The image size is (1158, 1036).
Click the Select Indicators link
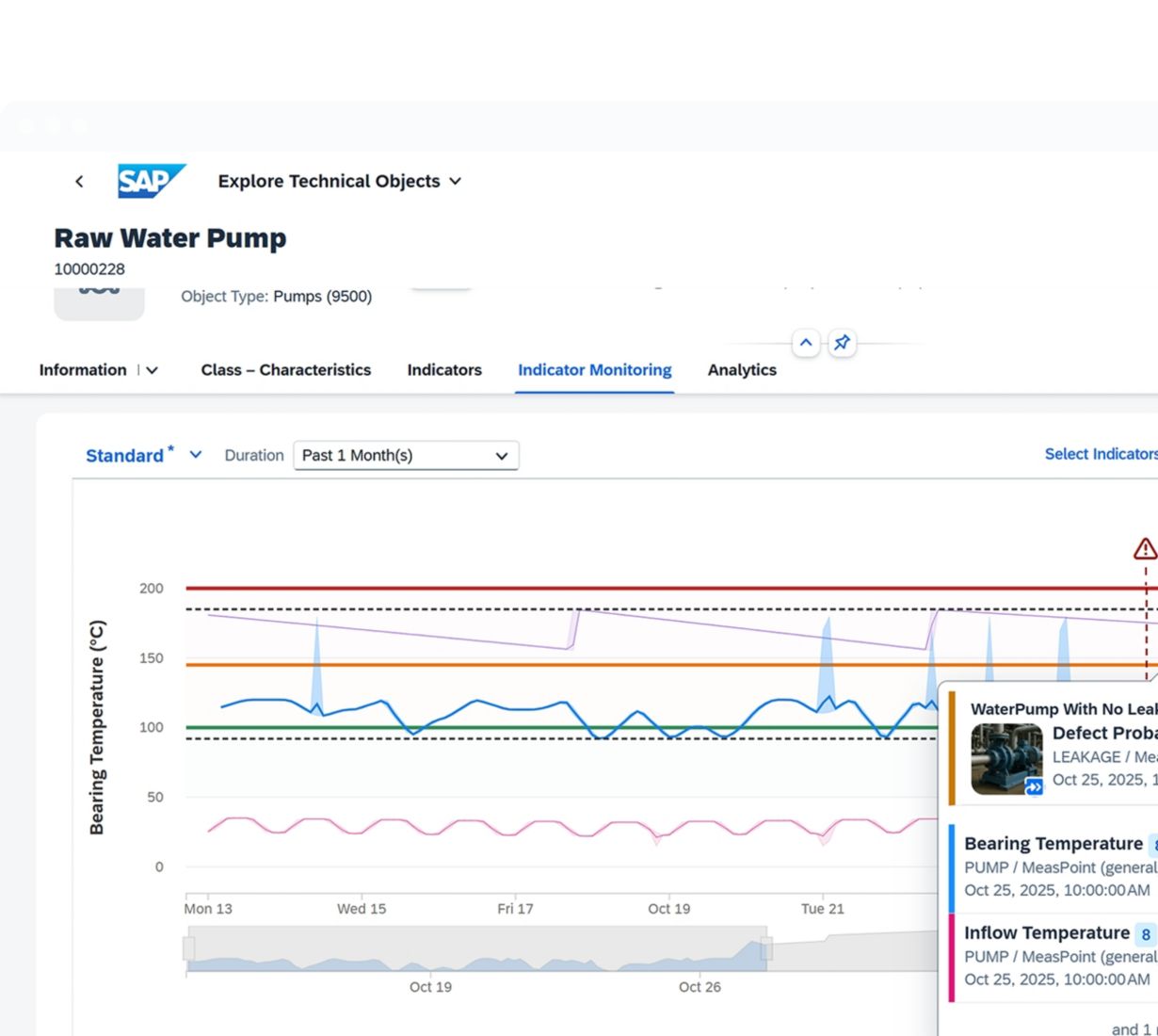(x=1100, y=454)
